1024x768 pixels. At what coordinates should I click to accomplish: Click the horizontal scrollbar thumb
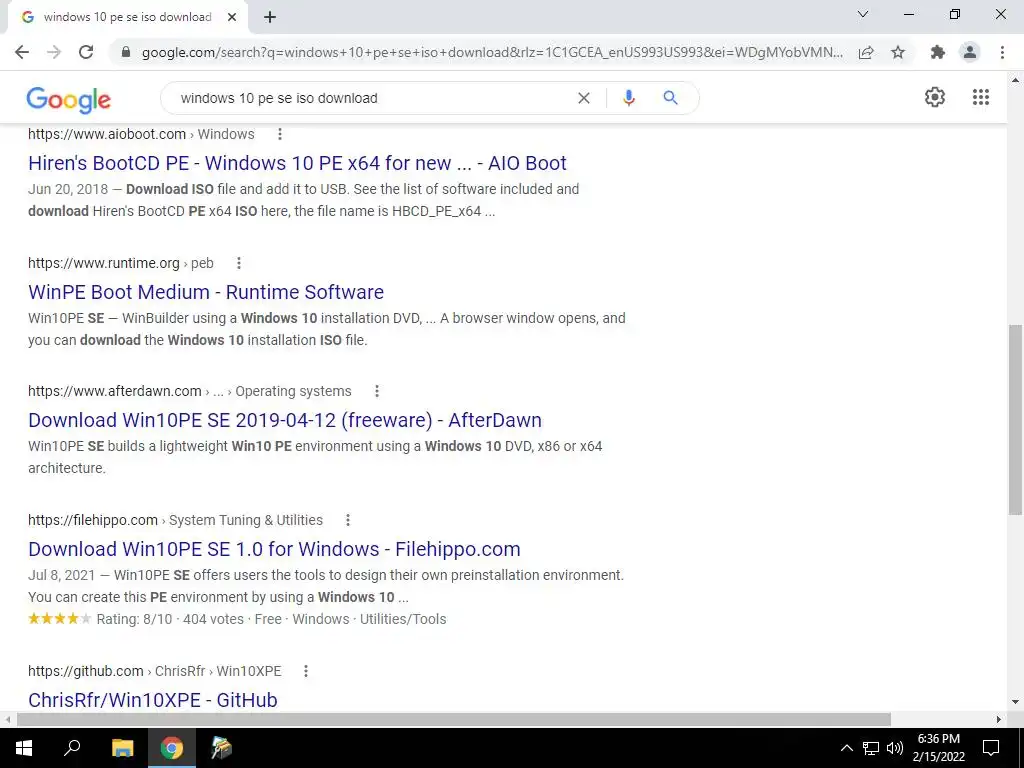[454, 719]
